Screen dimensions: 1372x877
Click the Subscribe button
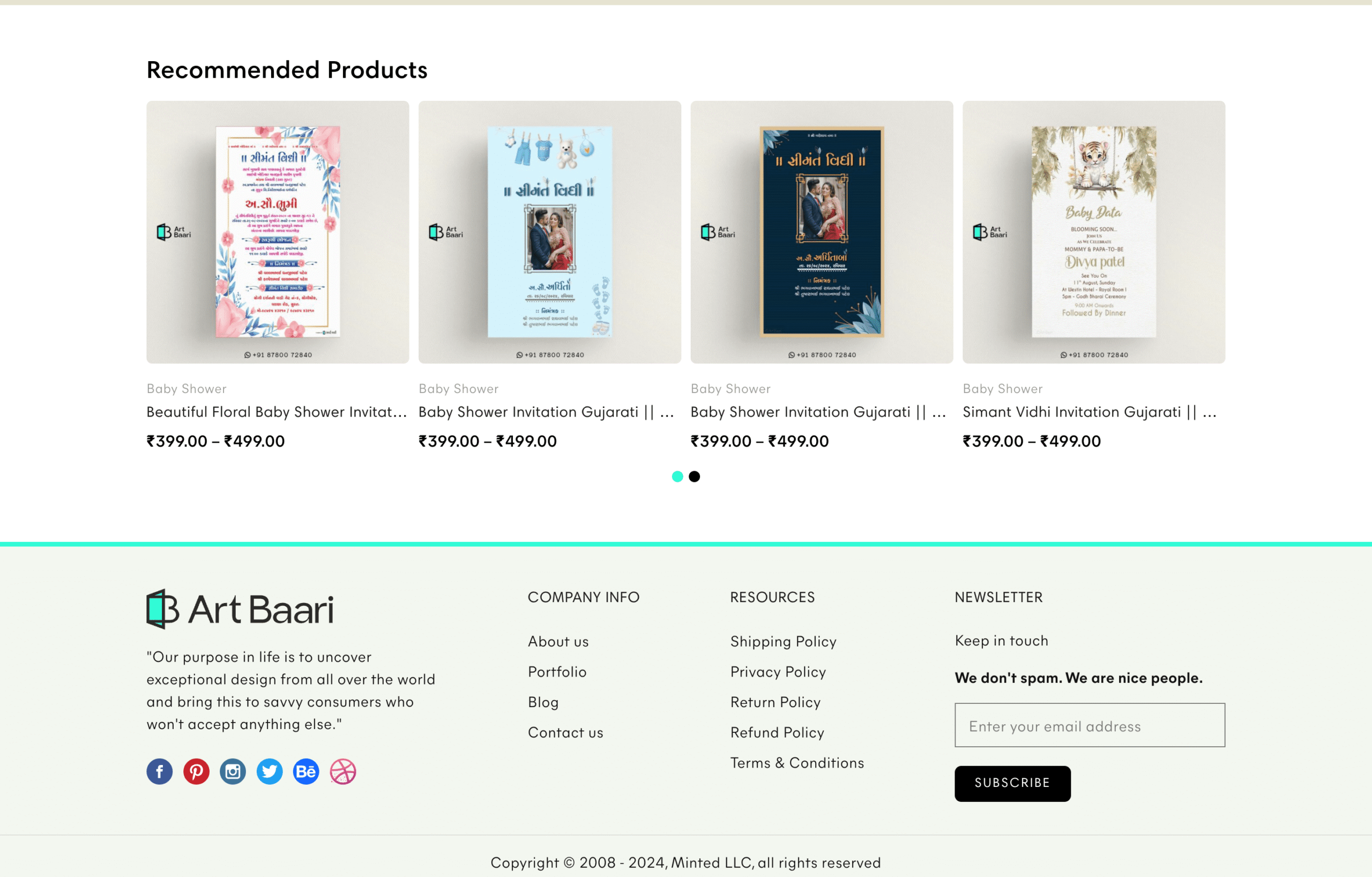(1012, 783)
